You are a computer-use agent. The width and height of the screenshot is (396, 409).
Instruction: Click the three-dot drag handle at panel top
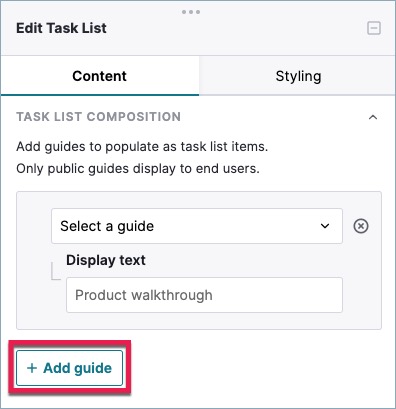click(191, 12)
